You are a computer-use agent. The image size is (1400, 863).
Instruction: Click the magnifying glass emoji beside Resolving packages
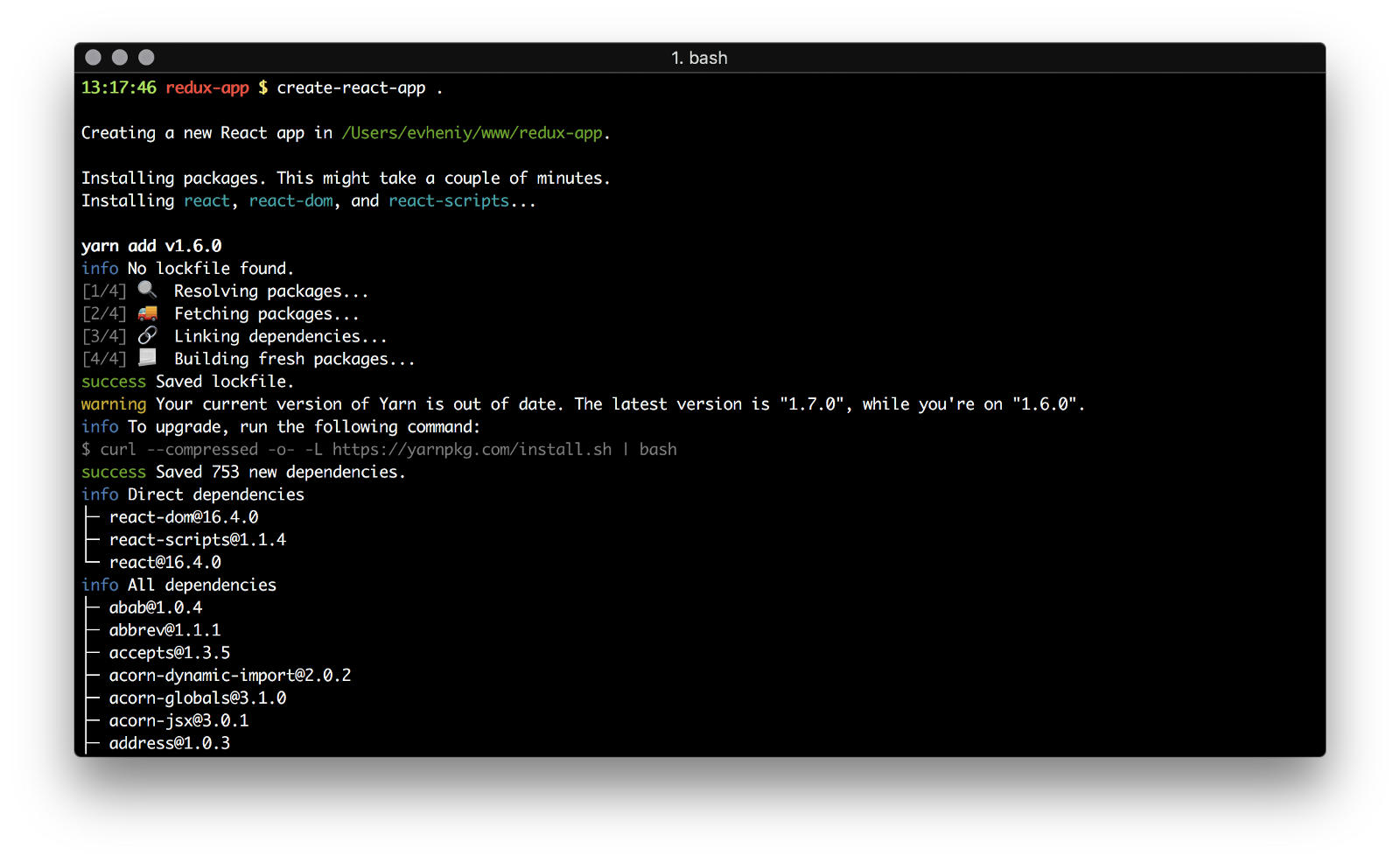pyautogui.click(x=147, y=290)
